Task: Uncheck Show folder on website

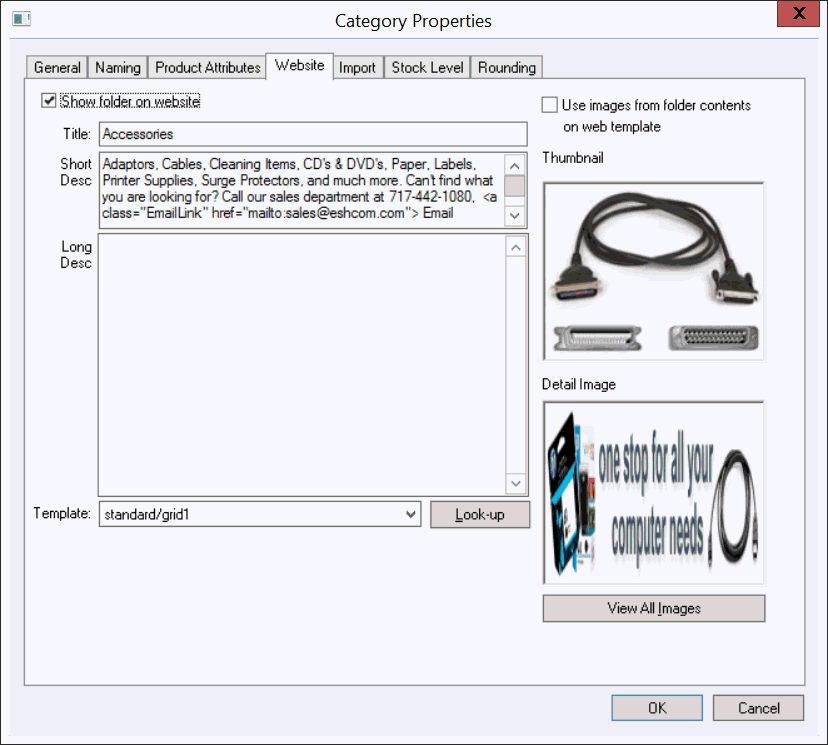Action: (x=49, y=101)
